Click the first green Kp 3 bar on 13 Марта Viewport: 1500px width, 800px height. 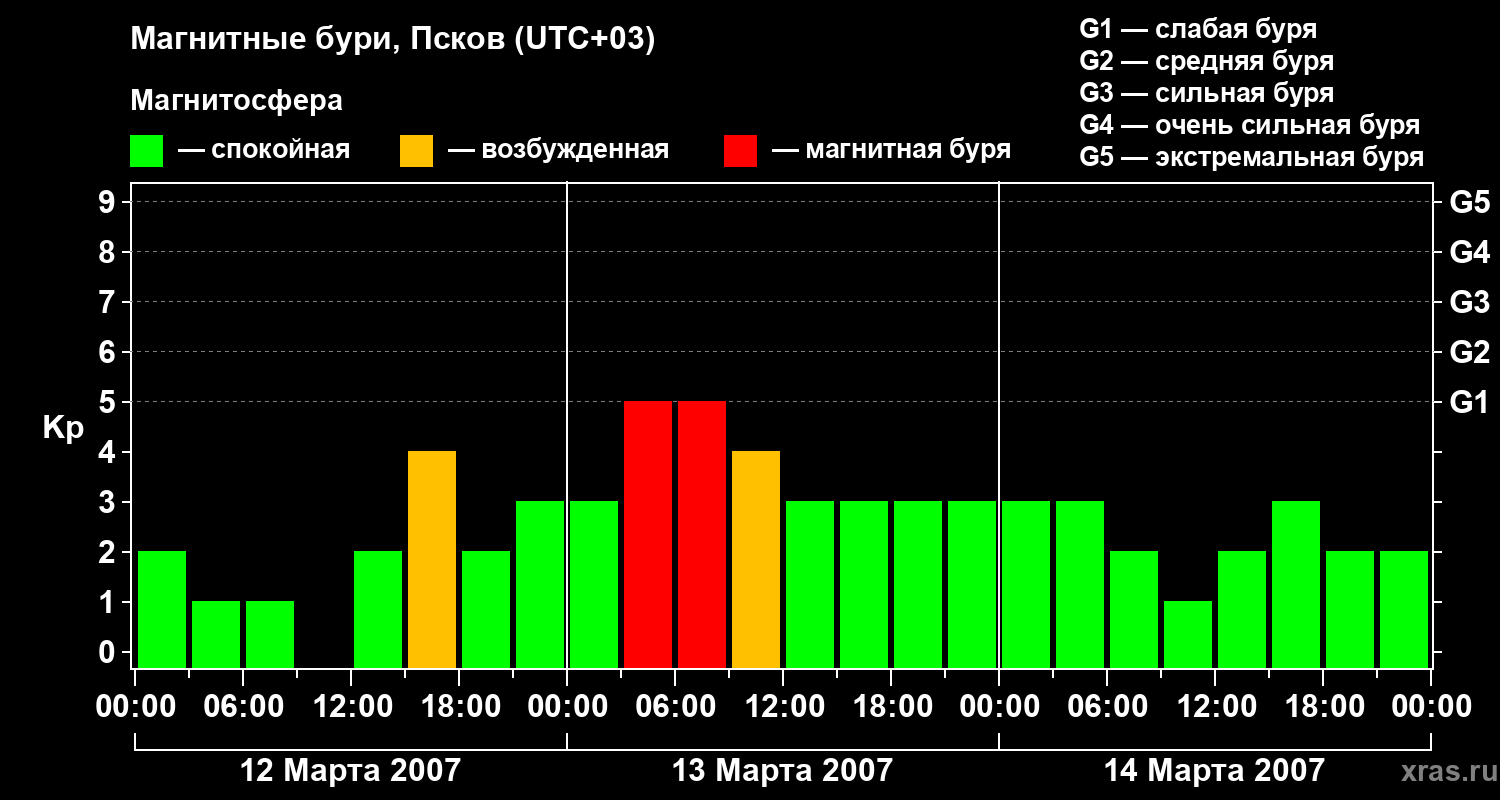[x=594, y=584]
